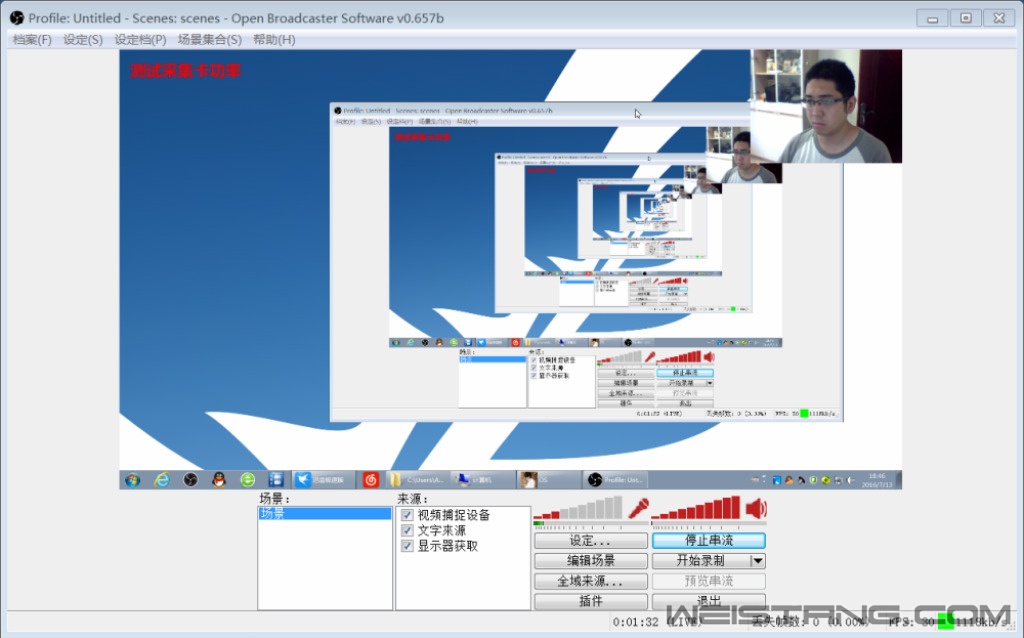Click the 停止串流 button
This screenshot has width=1024, height=638.
tap(708, 541)
